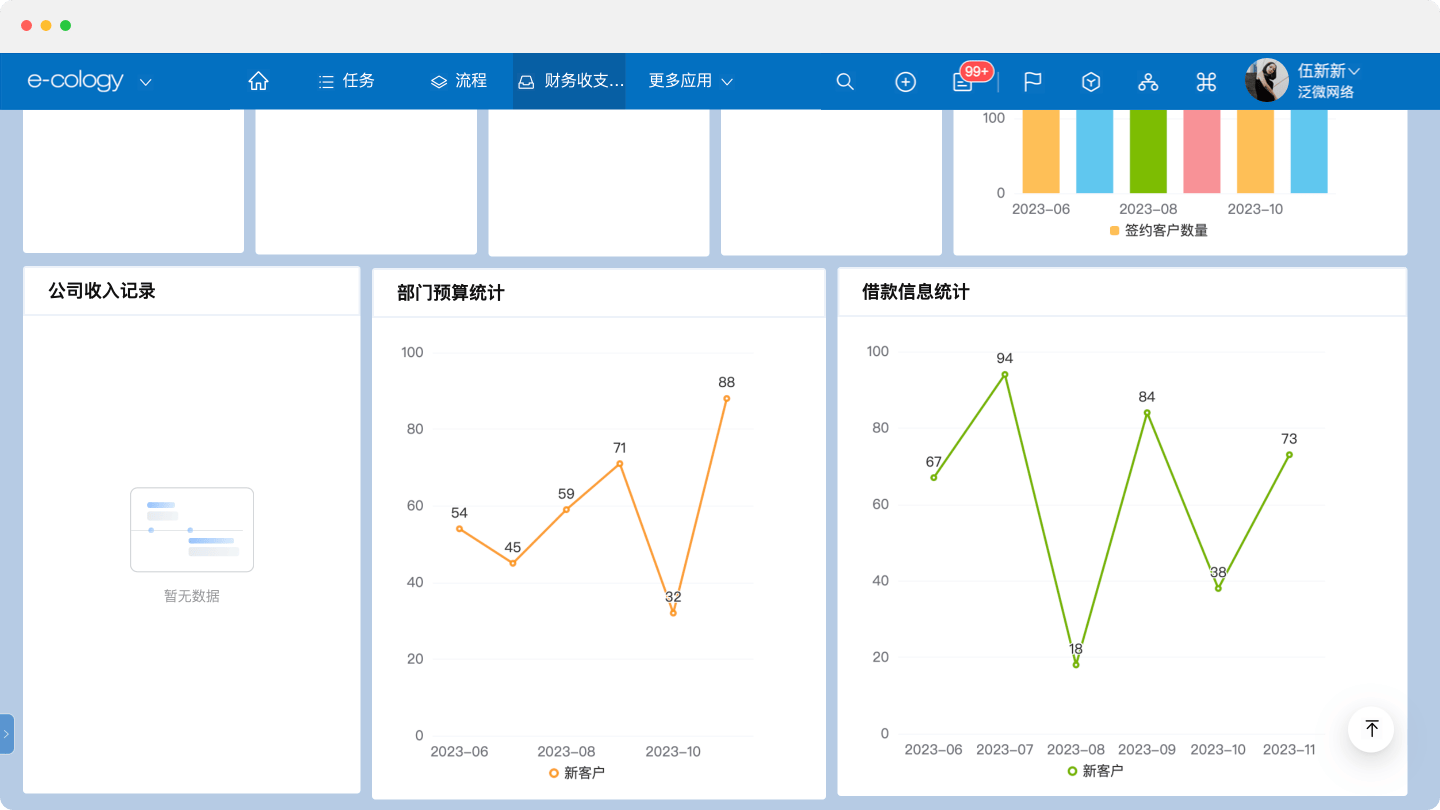Image resolution: width=1440 pixels, height=810 pixels.
Task: Toggle the 签约客户数量 legend item
Action: tap(1158, 231)
